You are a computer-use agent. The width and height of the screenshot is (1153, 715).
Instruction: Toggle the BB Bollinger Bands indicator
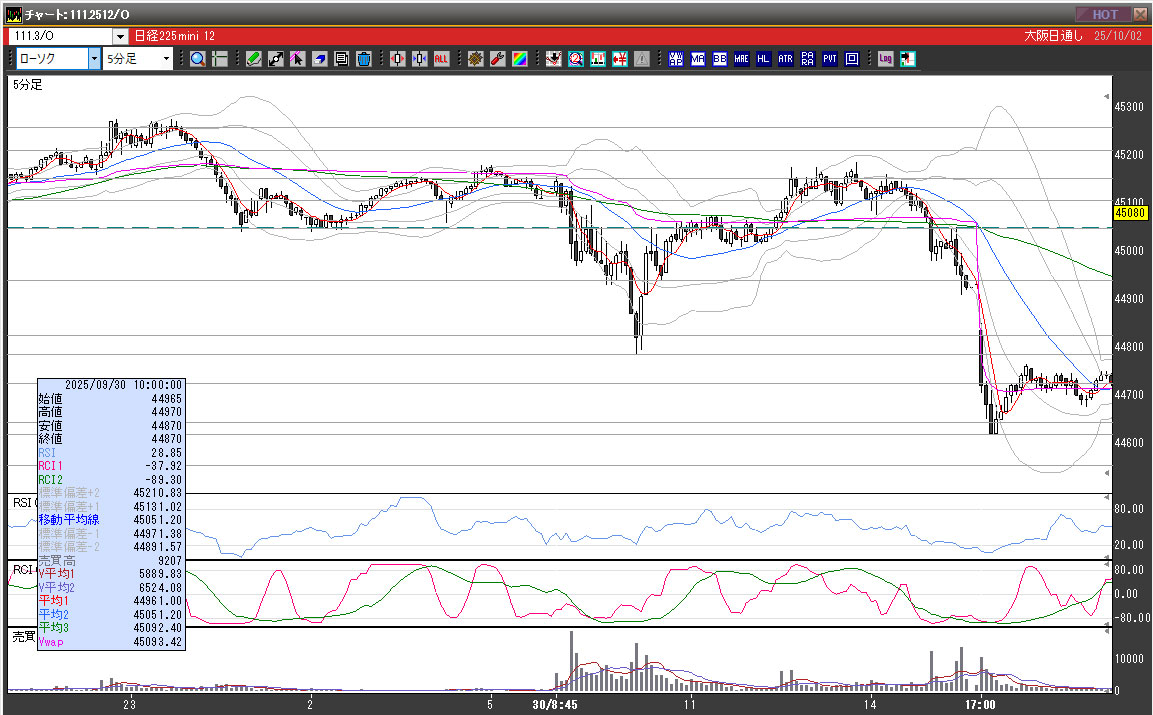[x=719, y=59]
